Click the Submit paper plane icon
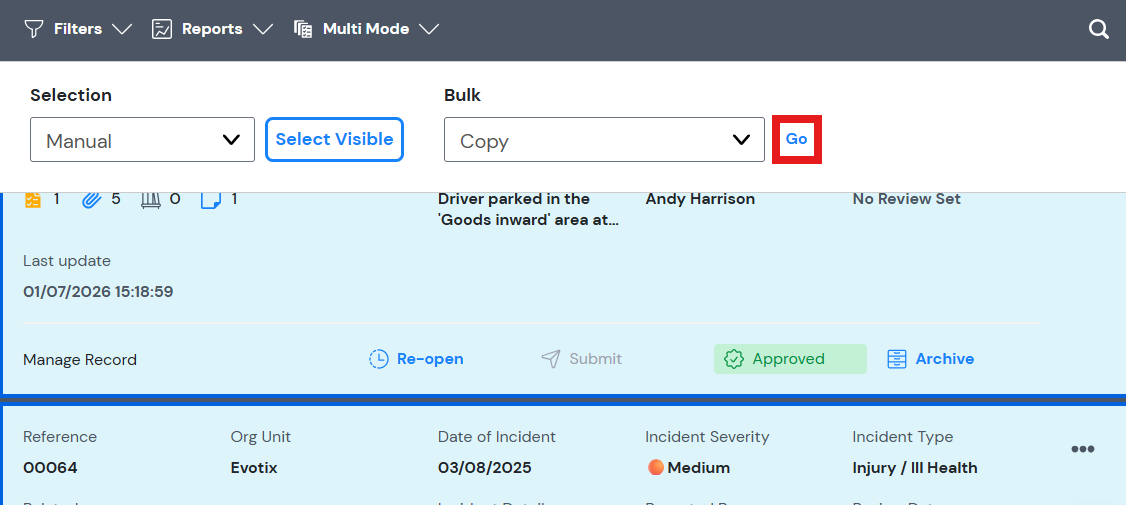1126x505 pixels. (551, 359)
